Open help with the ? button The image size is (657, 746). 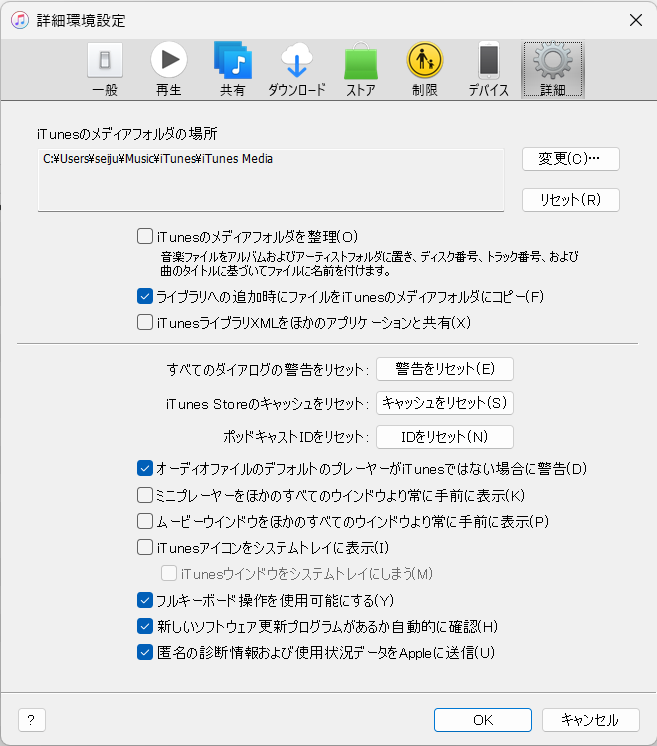(x=31, y=720)
